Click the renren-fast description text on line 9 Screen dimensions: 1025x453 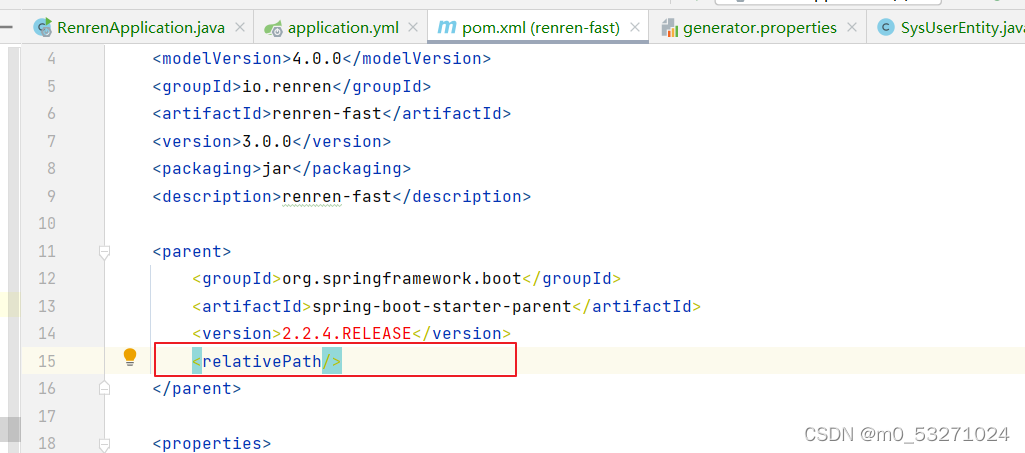(336, 196)
